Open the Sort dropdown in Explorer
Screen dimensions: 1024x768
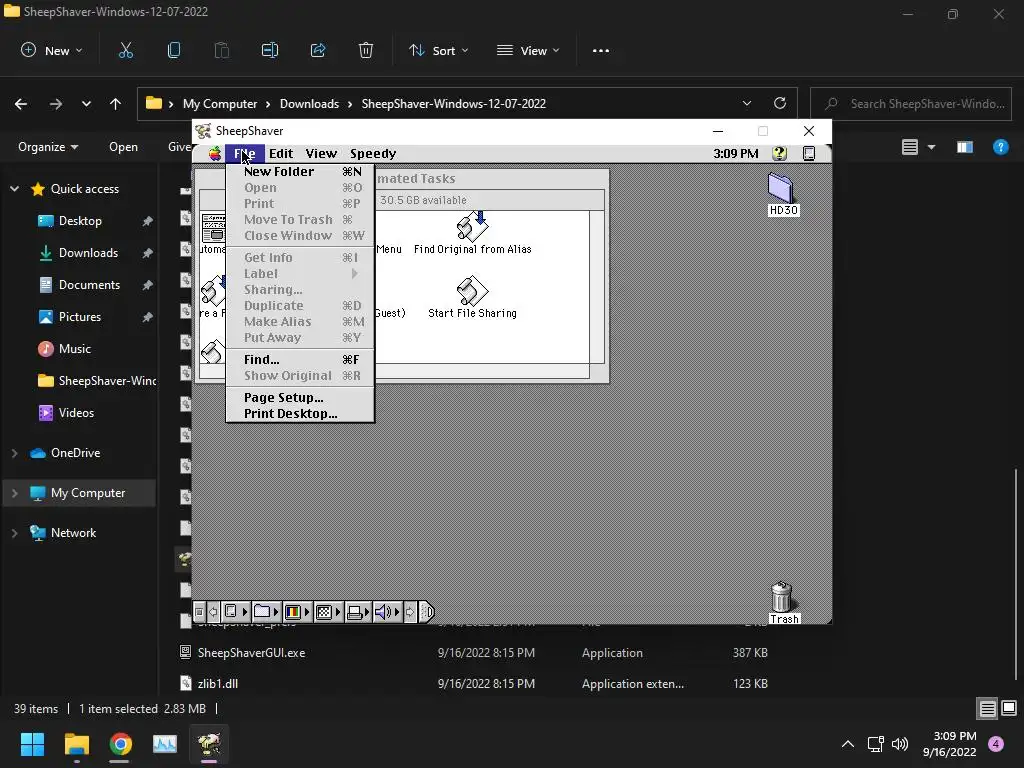tap(438, 50)
